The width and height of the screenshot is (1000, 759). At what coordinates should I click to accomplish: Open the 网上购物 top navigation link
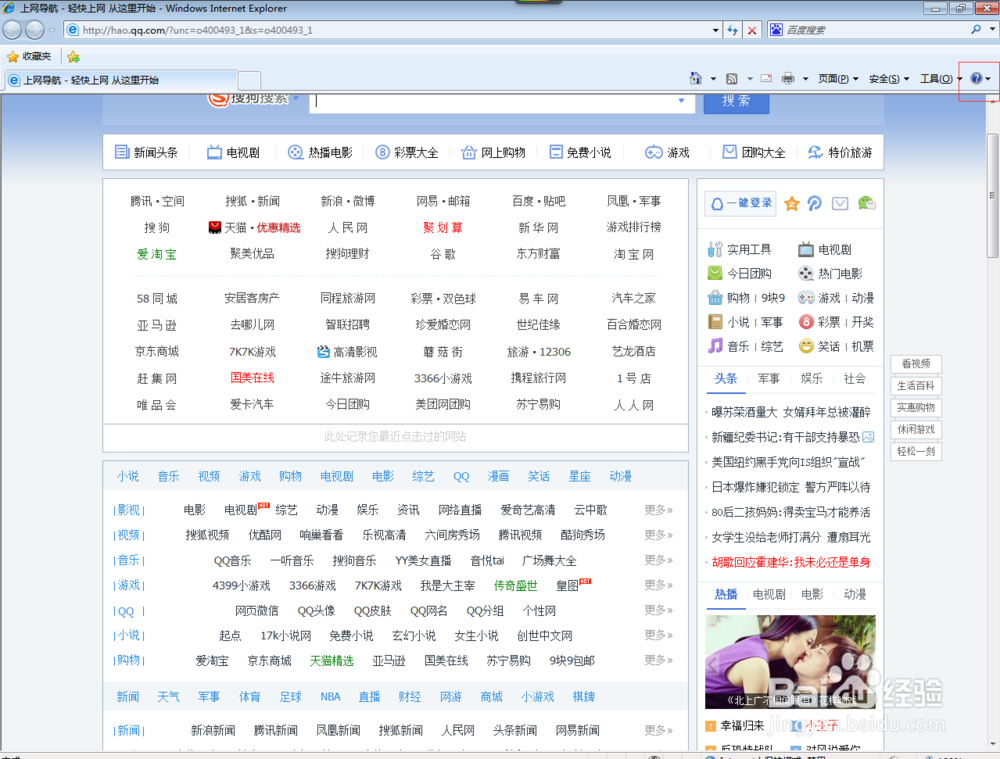pyautogui.click(x=494, y=152)
